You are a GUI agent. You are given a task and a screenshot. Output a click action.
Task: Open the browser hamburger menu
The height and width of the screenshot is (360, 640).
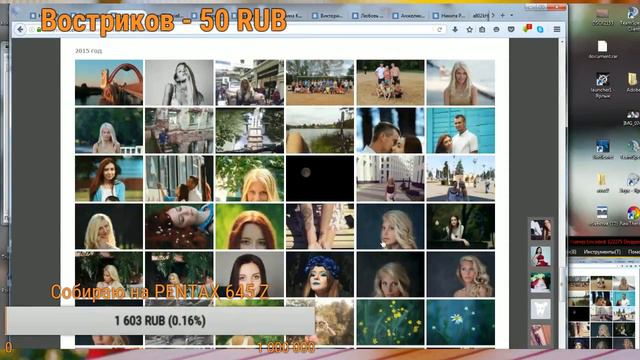click(557, 29)
